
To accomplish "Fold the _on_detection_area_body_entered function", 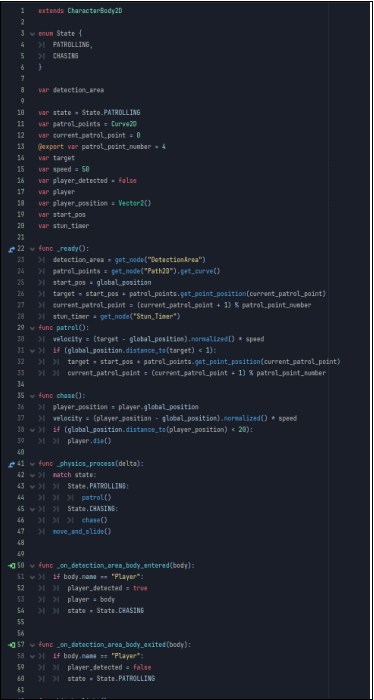I will tap(32, 566).
